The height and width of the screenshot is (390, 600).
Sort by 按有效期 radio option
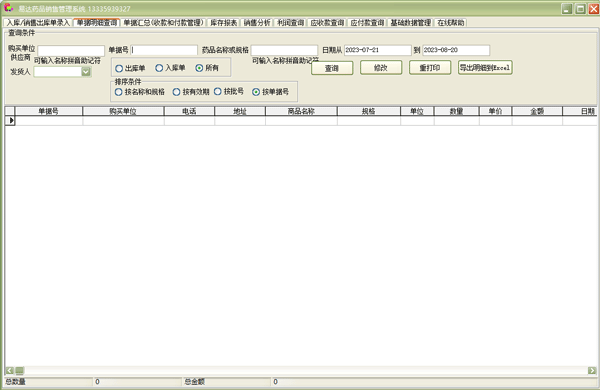[x=191, y=92]
